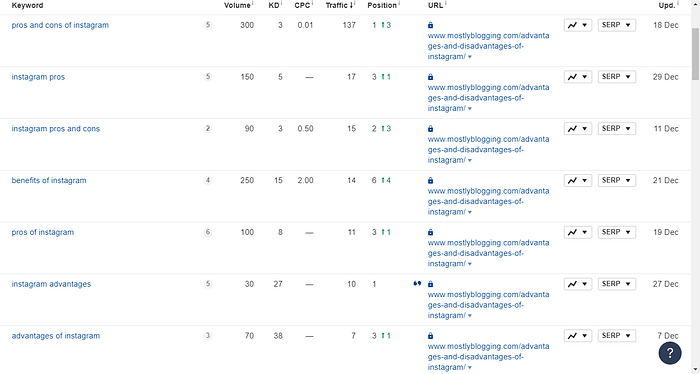Viewport: 700px width, 374px height.
Task: Click the CPC value 2.00
Action: [305, 180]
